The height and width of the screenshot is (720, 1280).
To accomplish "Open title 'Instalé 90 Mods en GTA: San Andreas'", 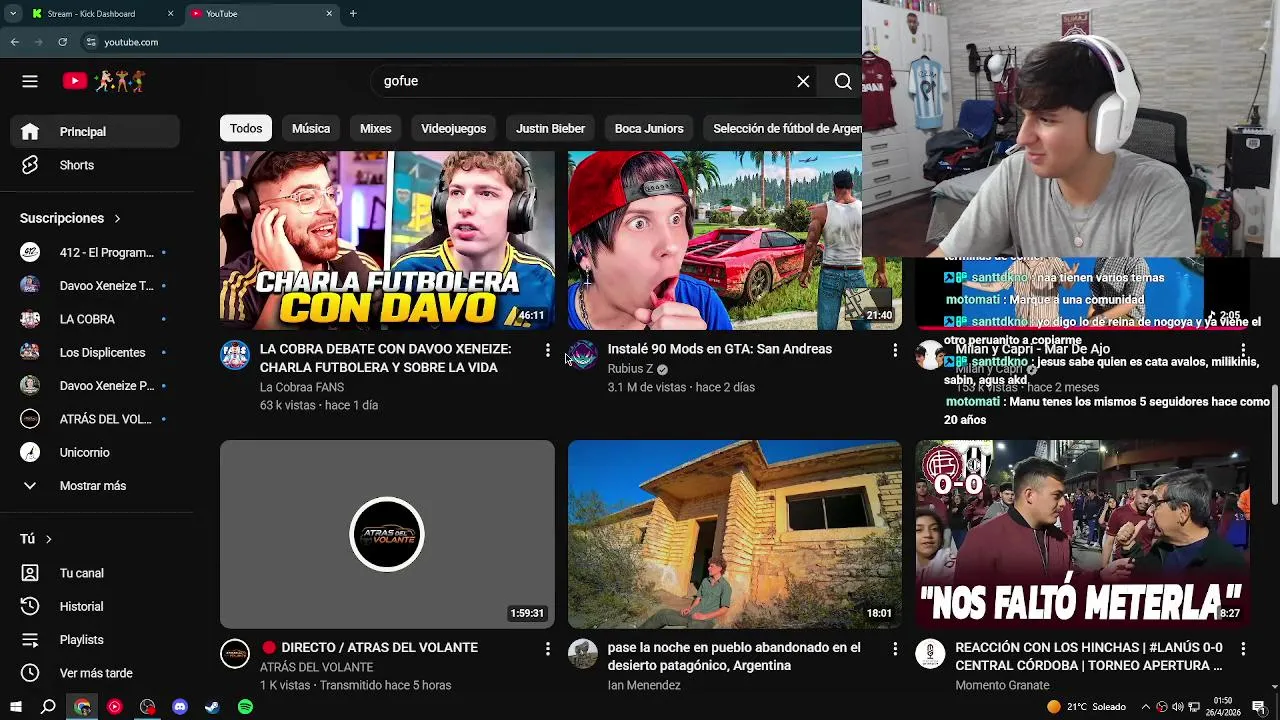I will [720, 349].
